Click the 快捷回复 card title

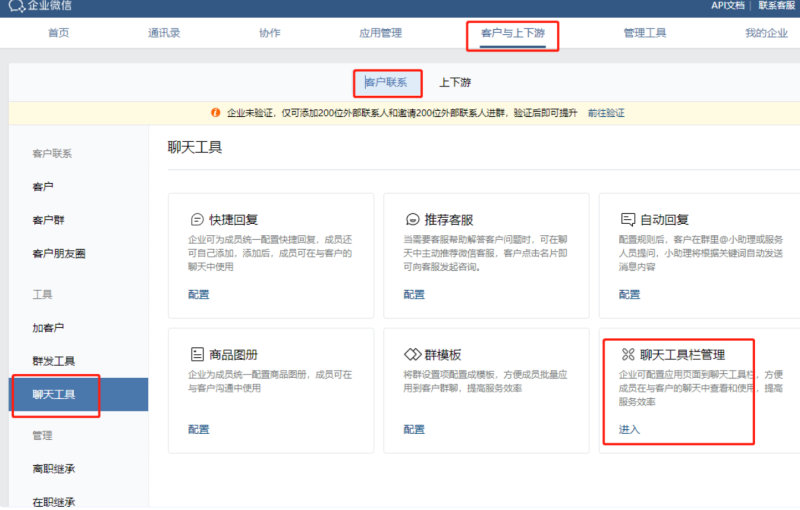233,220
